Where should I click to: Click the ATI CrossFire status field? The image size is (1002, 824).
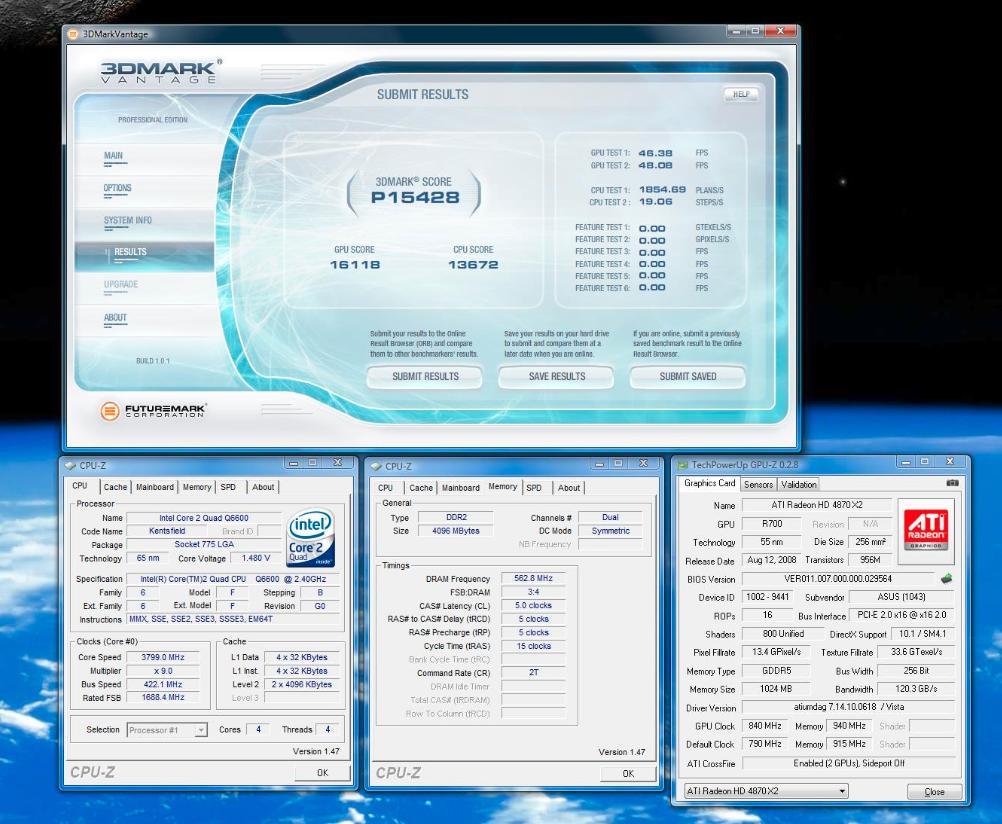[x=849, y=763]
